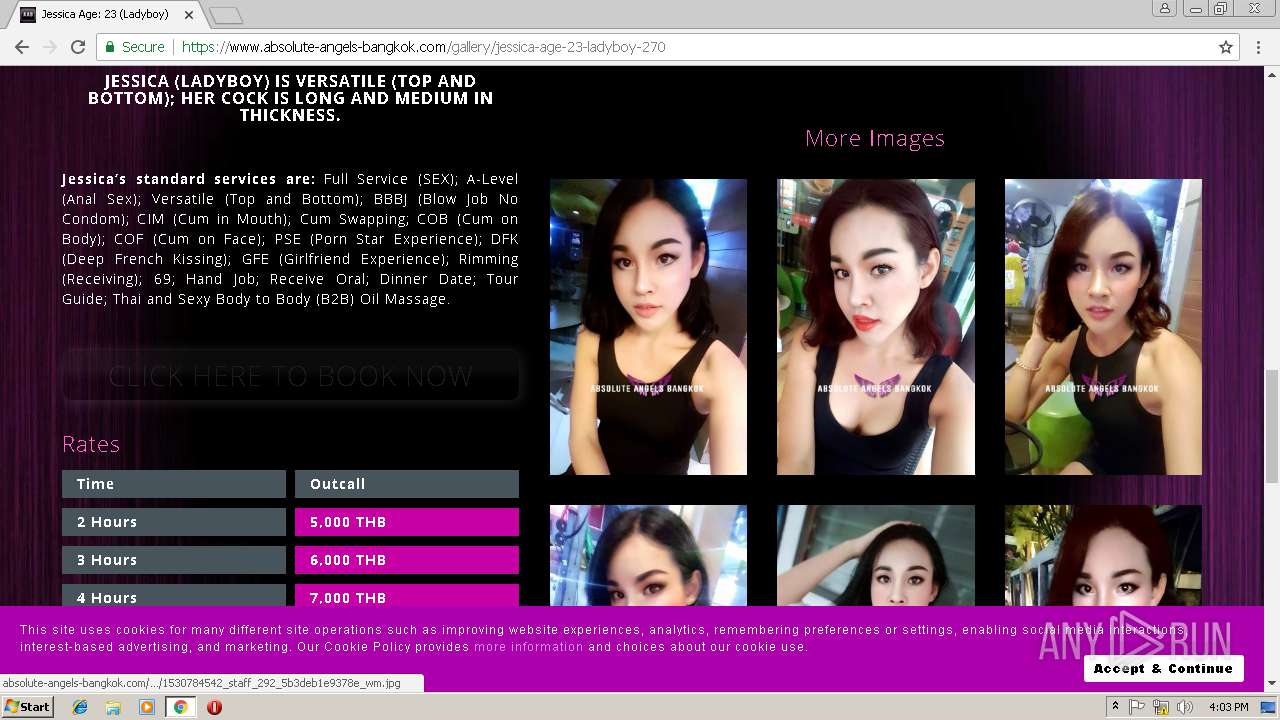Open the Windows Start menu
The image size is (1280, 720).
tap(27, 707)
